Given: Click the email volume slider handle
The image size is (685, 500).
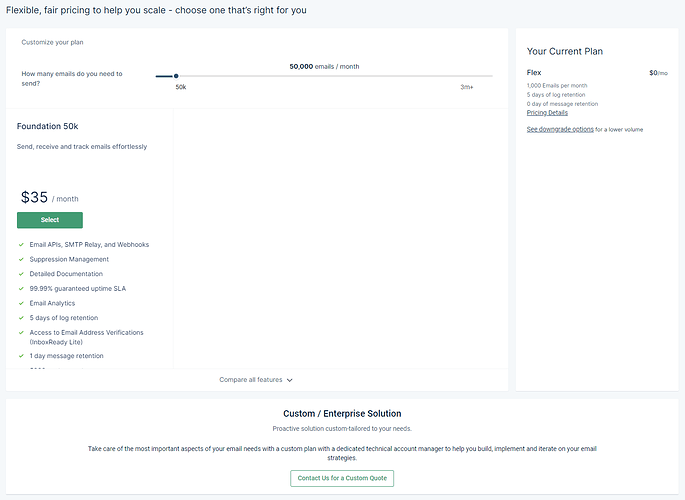Looking at the screenshot, I should [x=176, y=76].
